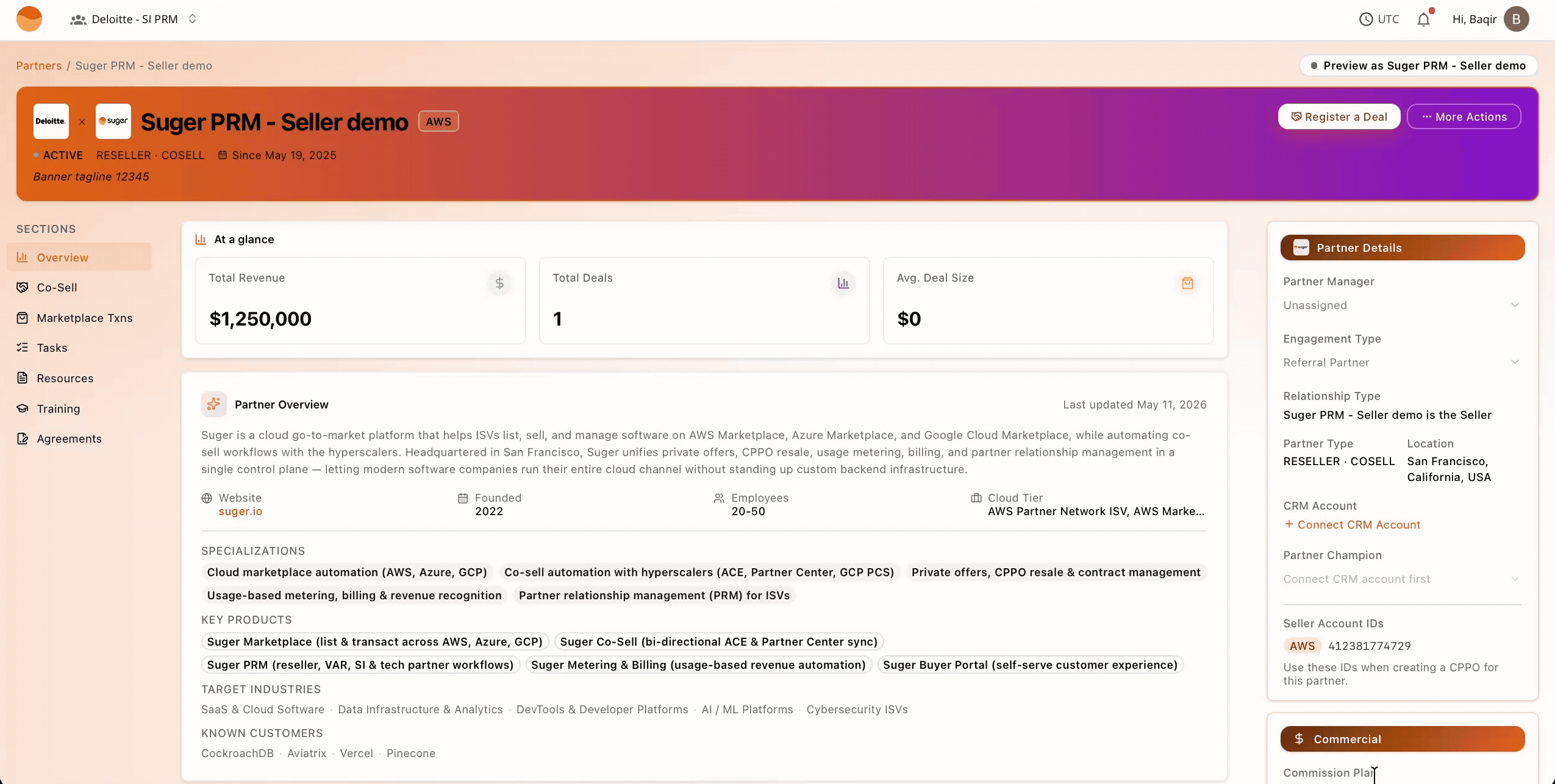The image size is (1555, 784).
Task: Click the Register a Deal button
Action: pos(1339,116)
